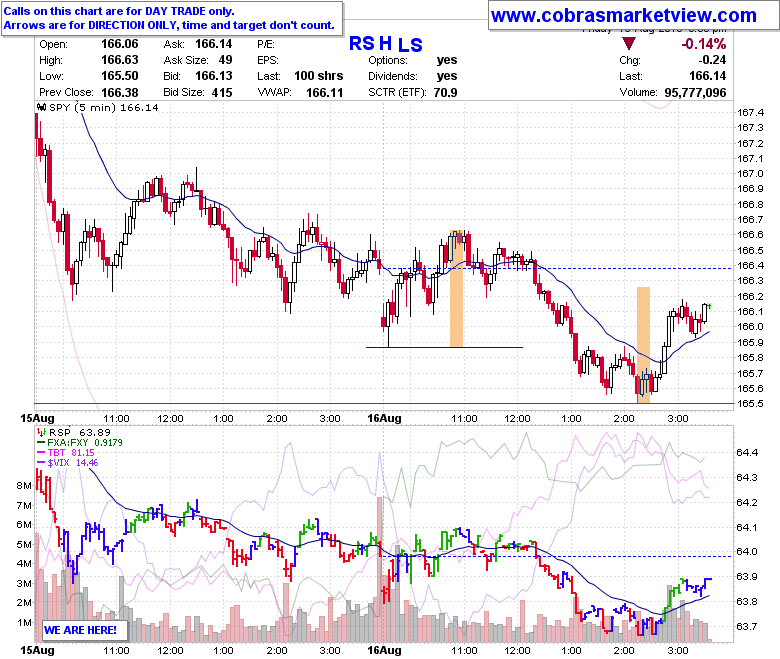
Task: Select the Prev Close value 166.38
Action: 120,93
